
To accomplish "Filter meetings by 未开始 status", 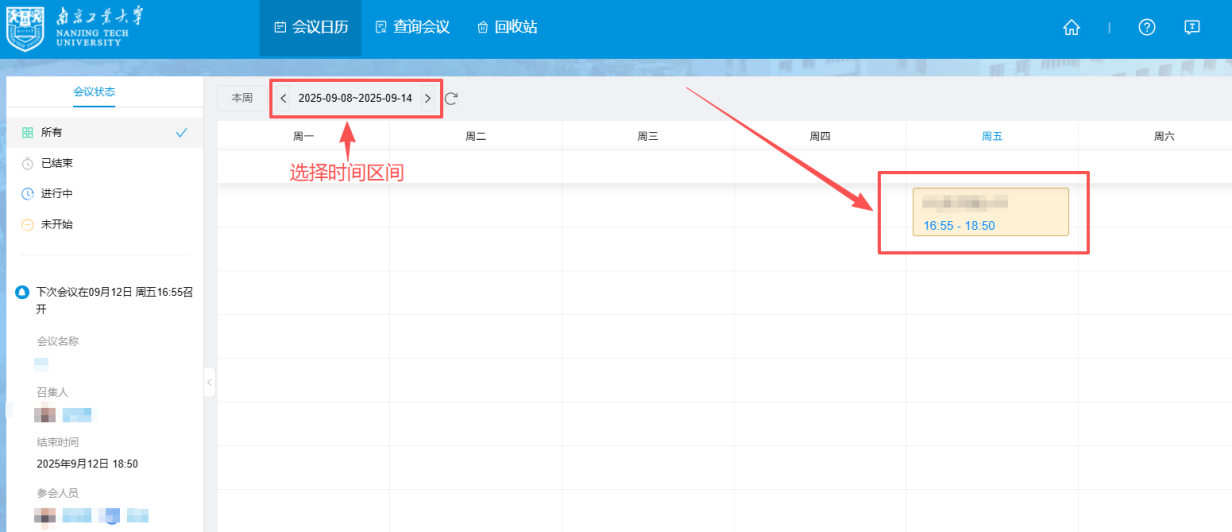I will pos(56,224).
